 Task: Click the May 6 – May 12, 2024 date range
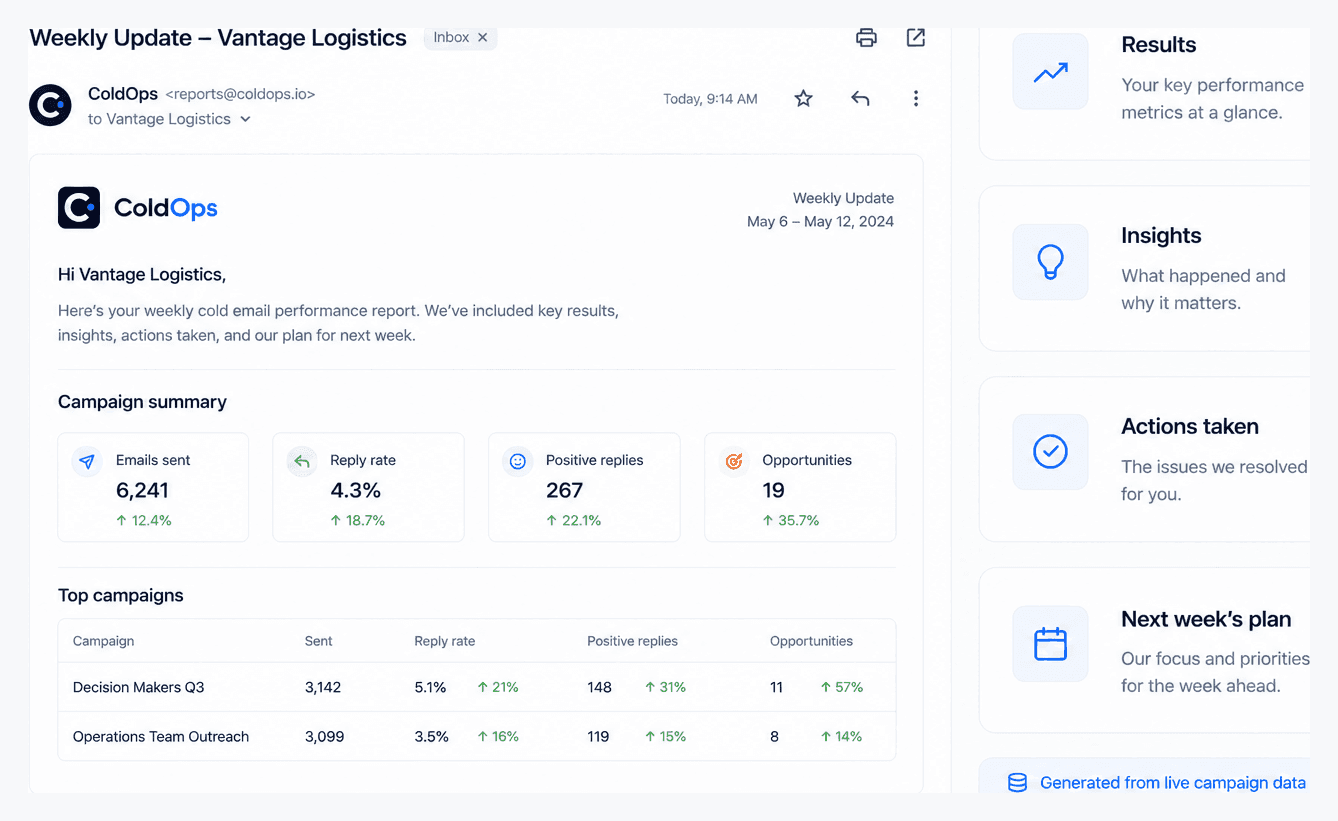point(820,222)
